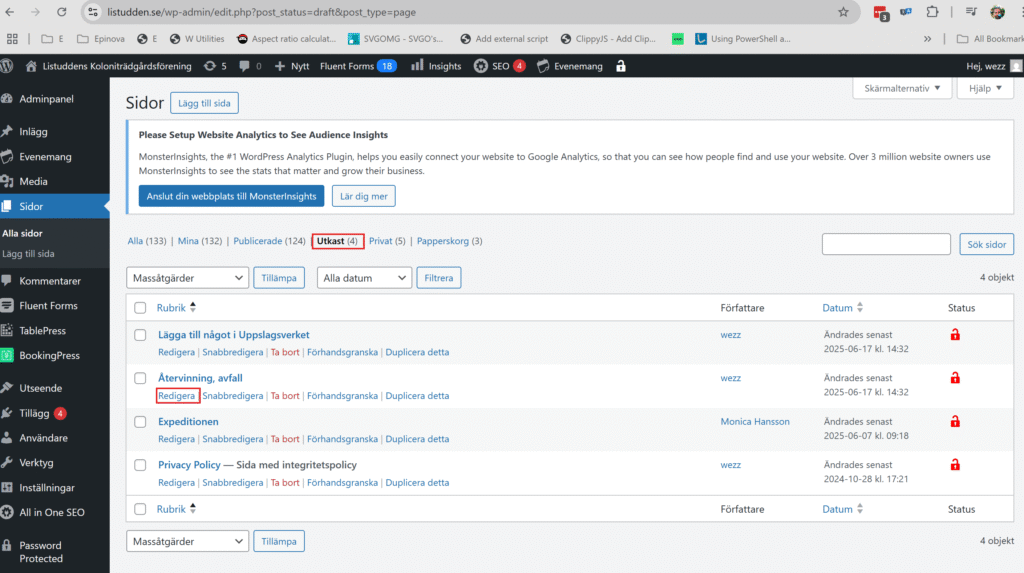Open Password Protected in sidebar
The image size is (1024, 573).
coord(40,552)
